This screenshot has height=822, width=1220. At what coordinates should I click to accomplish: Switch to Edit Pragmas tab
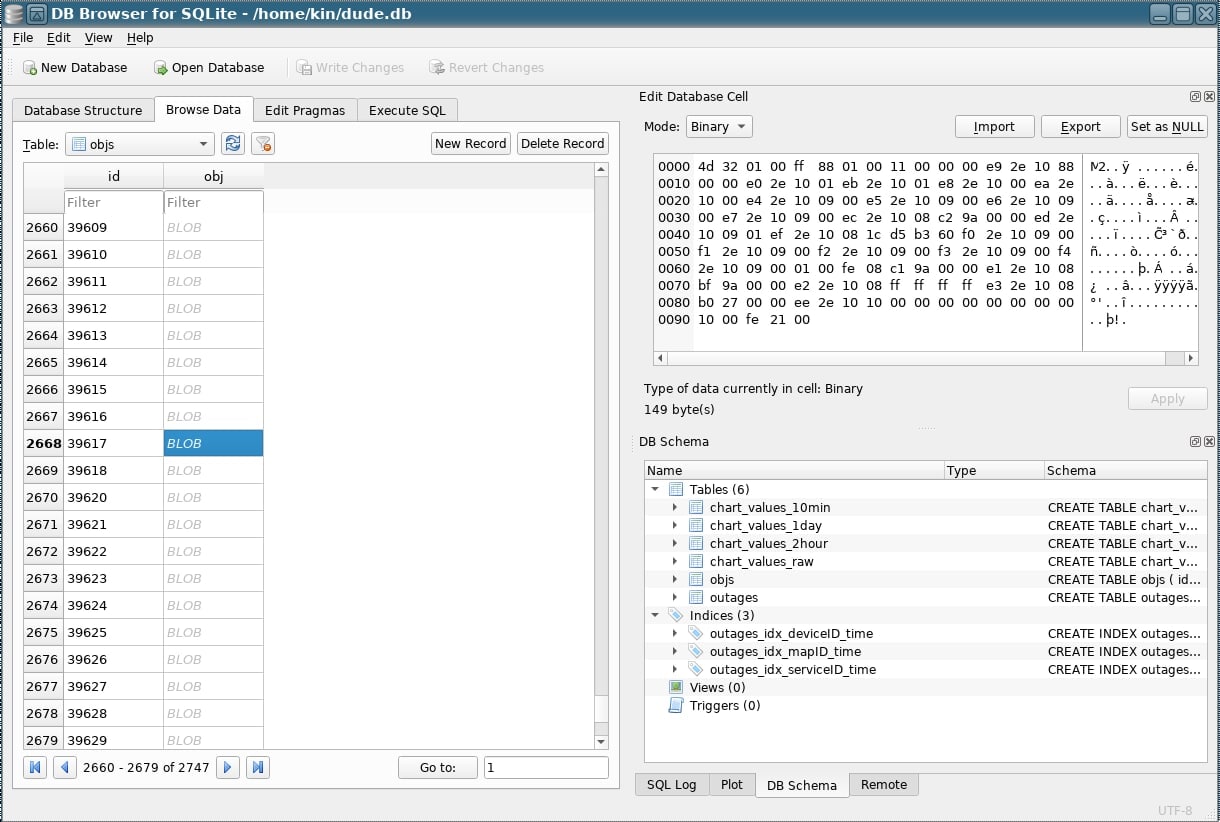click(305, 110)
